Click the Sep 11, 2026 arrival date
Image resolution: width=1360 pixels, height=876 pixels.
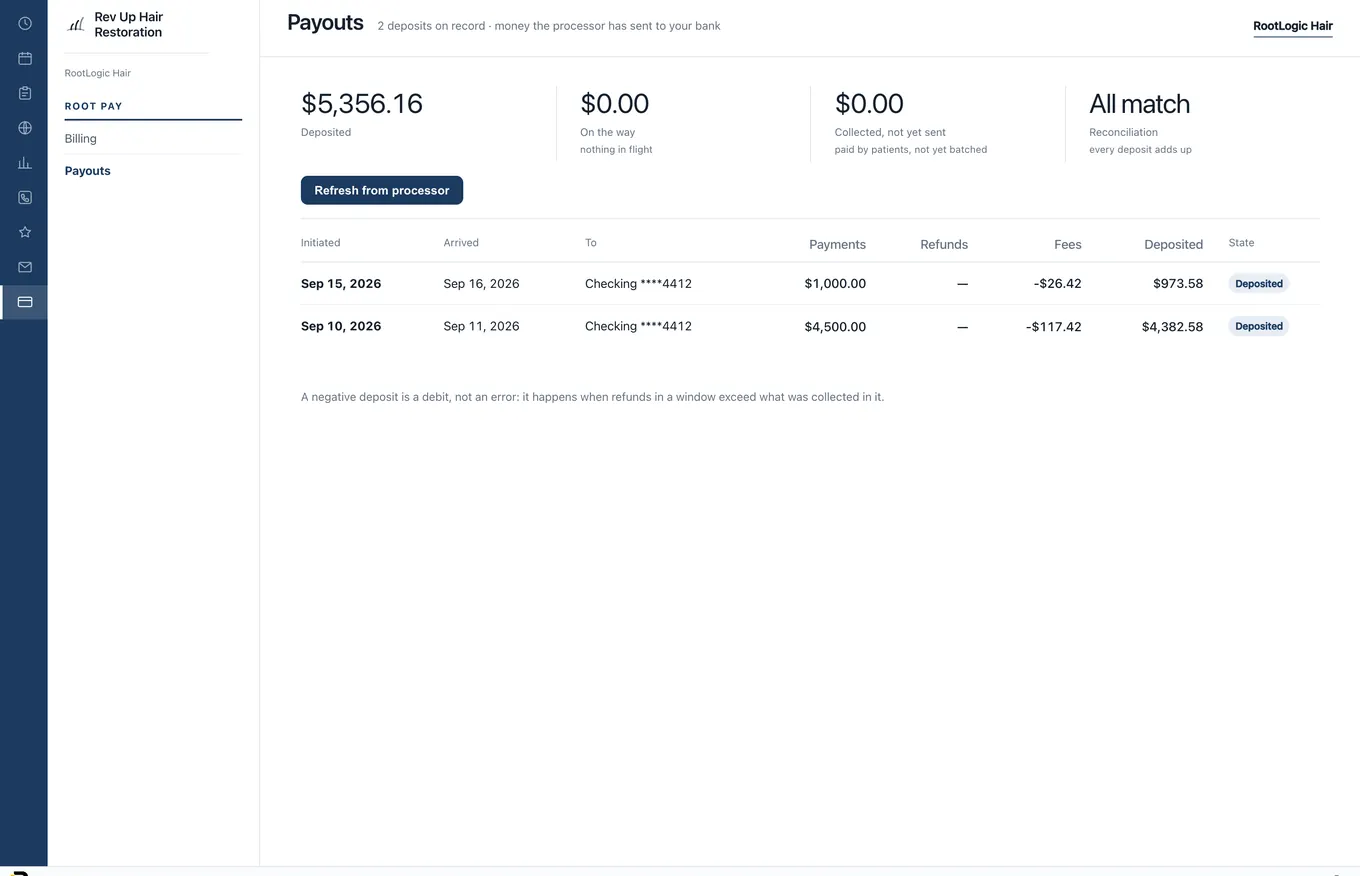[x=481, y=326]
